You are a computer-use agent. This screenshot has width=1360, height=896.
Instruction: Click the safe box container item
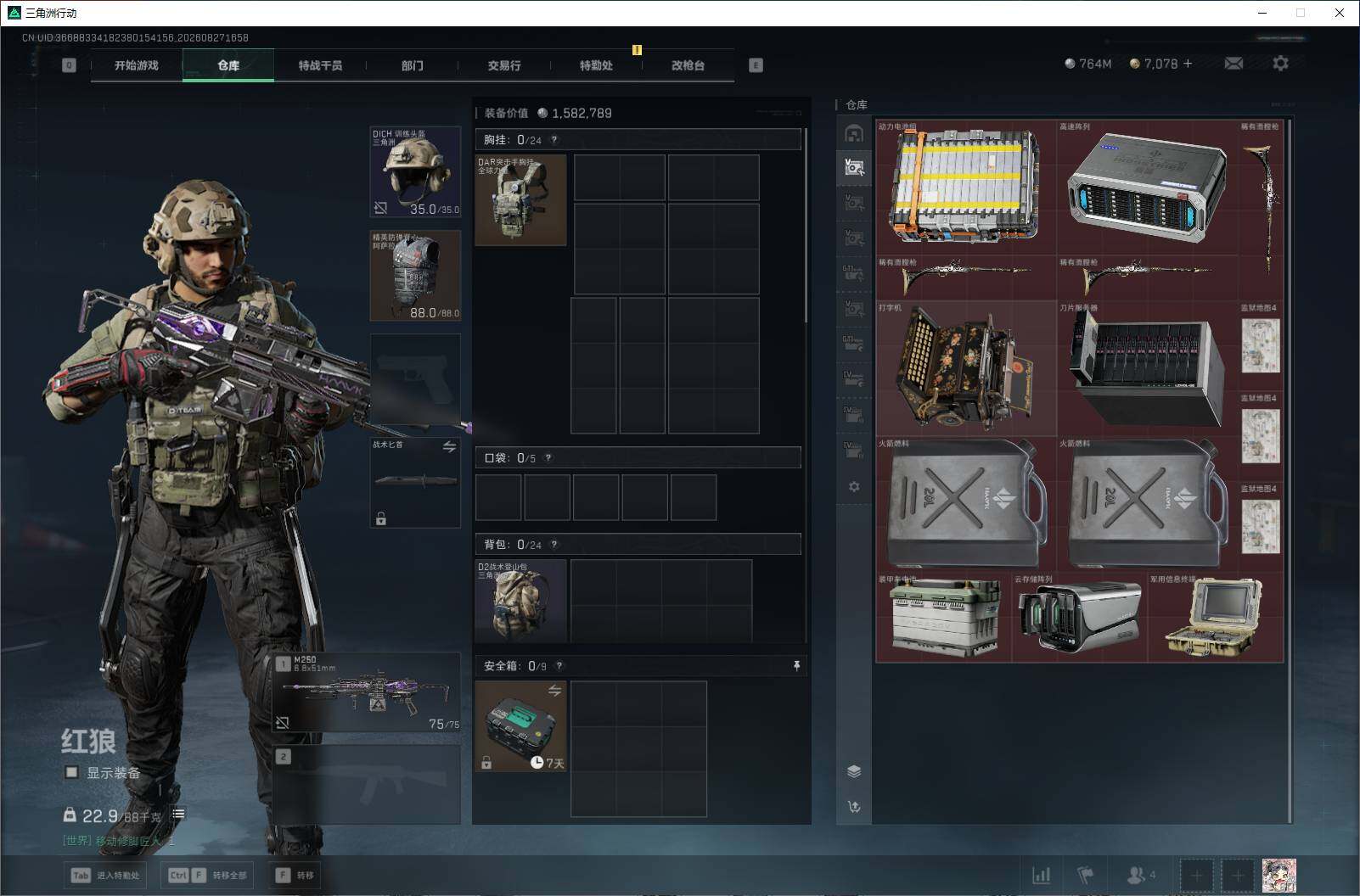(520, 726)
